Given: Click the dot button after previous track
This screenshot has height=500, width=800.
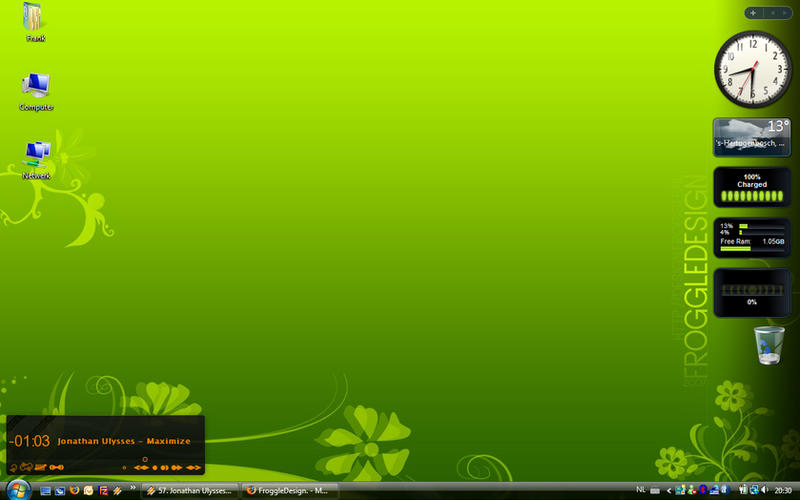Looking at the screenshot, I should click(155, 467).
